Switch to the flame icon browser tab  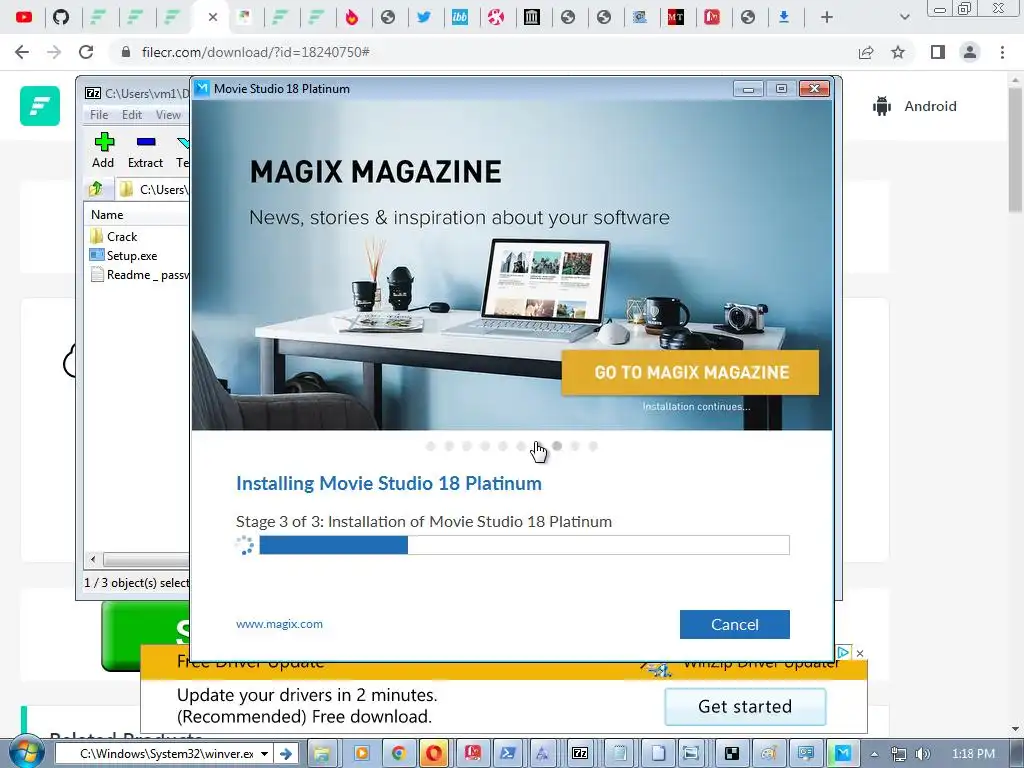352,17
